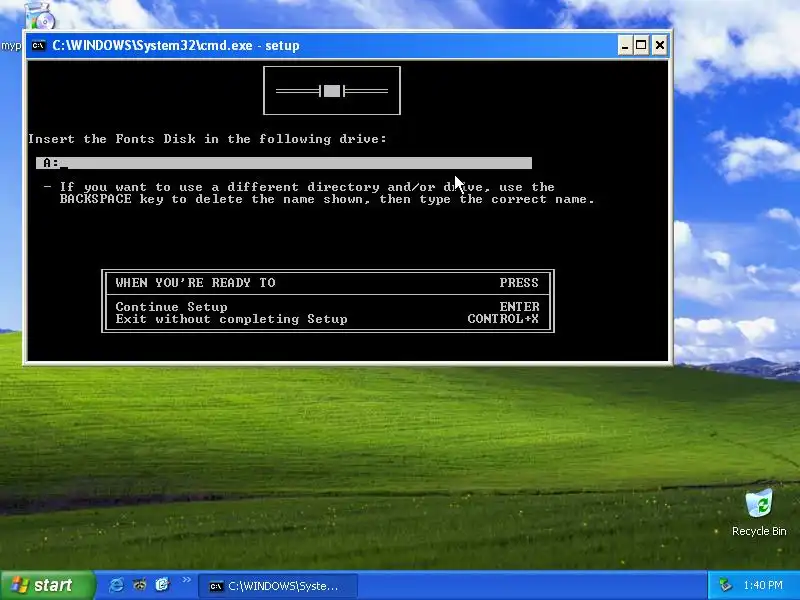Click the 'PRESS' column header

(519, 283)
